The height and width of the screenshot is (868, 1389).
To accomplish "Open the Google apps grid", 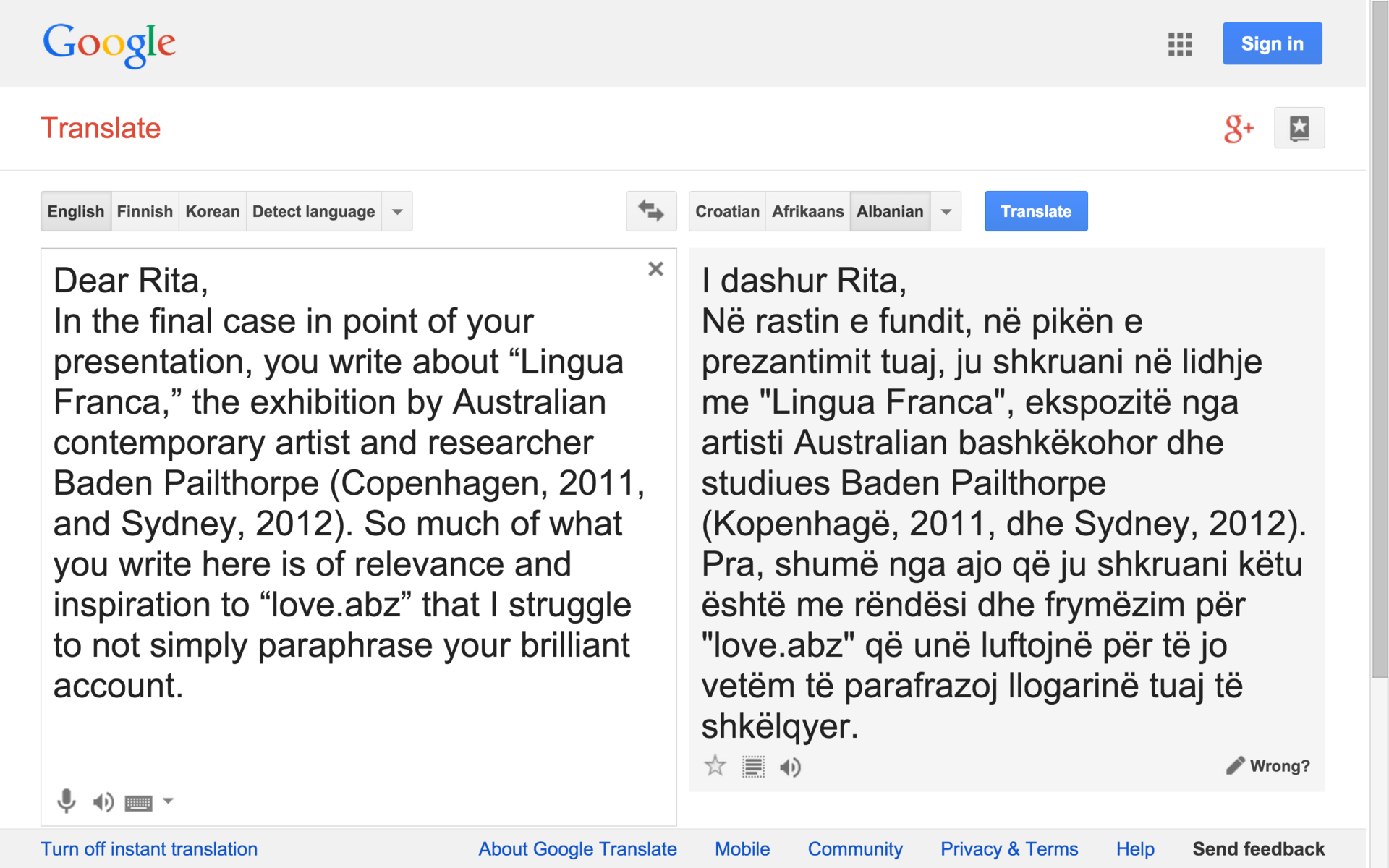I will pos(1179,44).
